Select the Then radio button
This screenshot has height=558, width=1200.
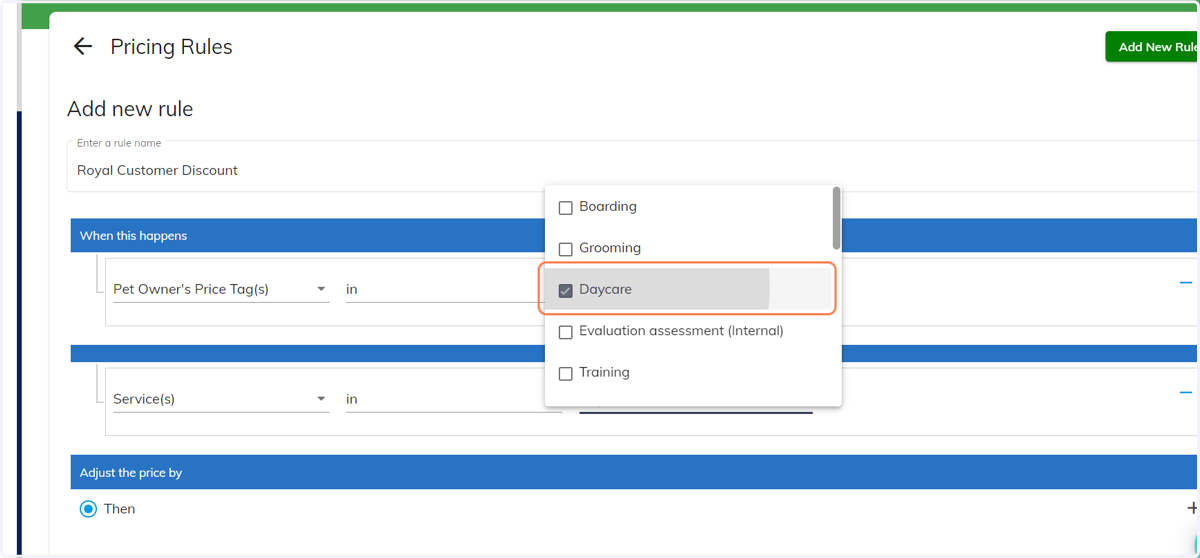[x=88, y=509]
